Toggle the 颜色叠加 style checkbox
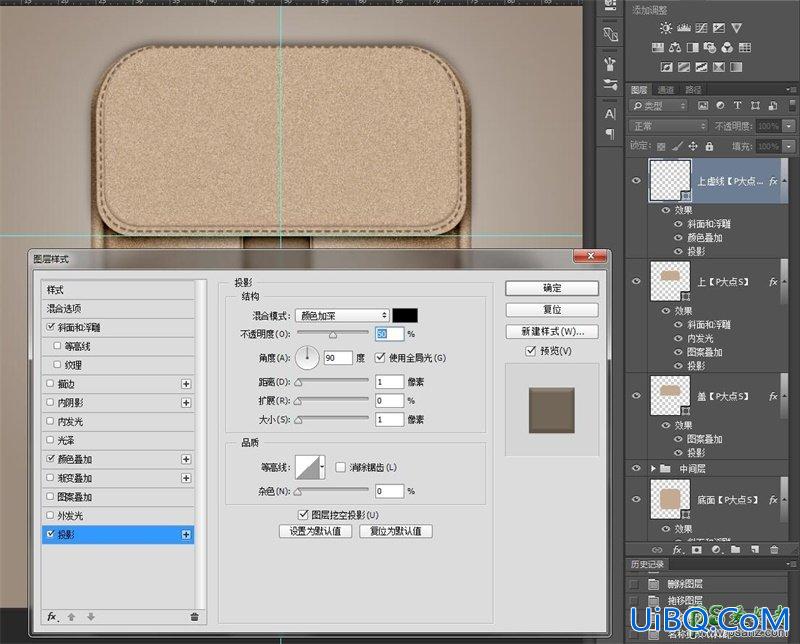Viewport: 800px width, 644px height. click(x=50, y=459)
